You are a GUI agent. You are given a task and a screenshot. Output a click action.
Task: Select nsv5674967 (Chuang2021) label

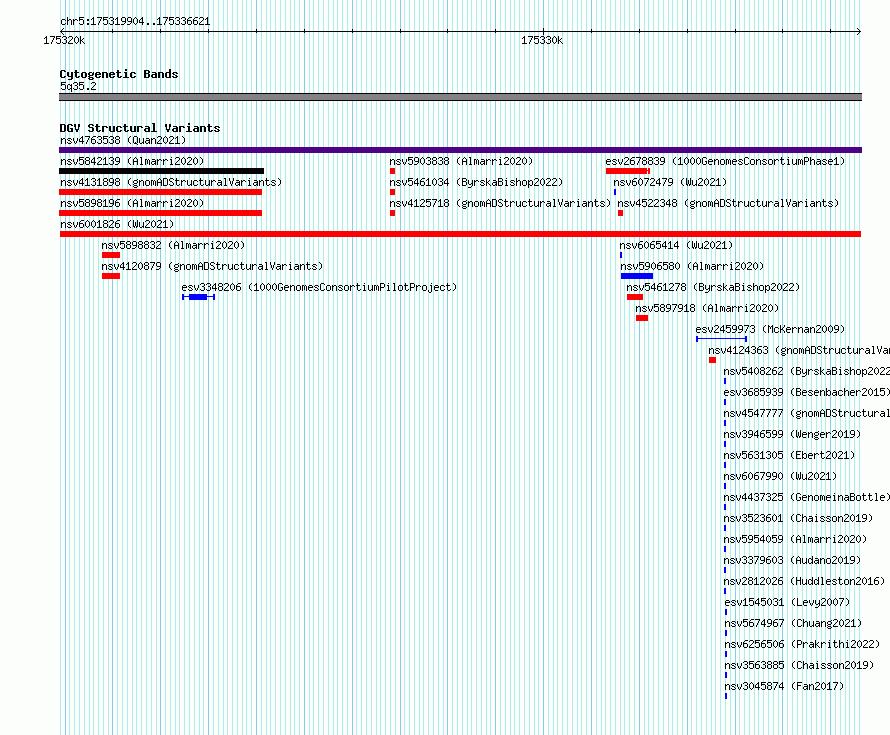[x=794, y=623]
